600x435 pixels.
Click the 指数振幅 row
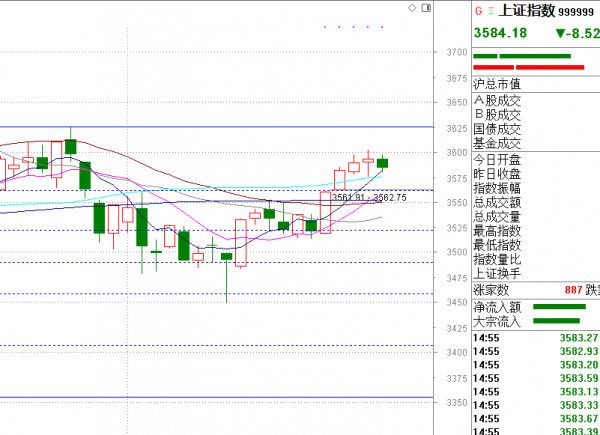point(498,187)
